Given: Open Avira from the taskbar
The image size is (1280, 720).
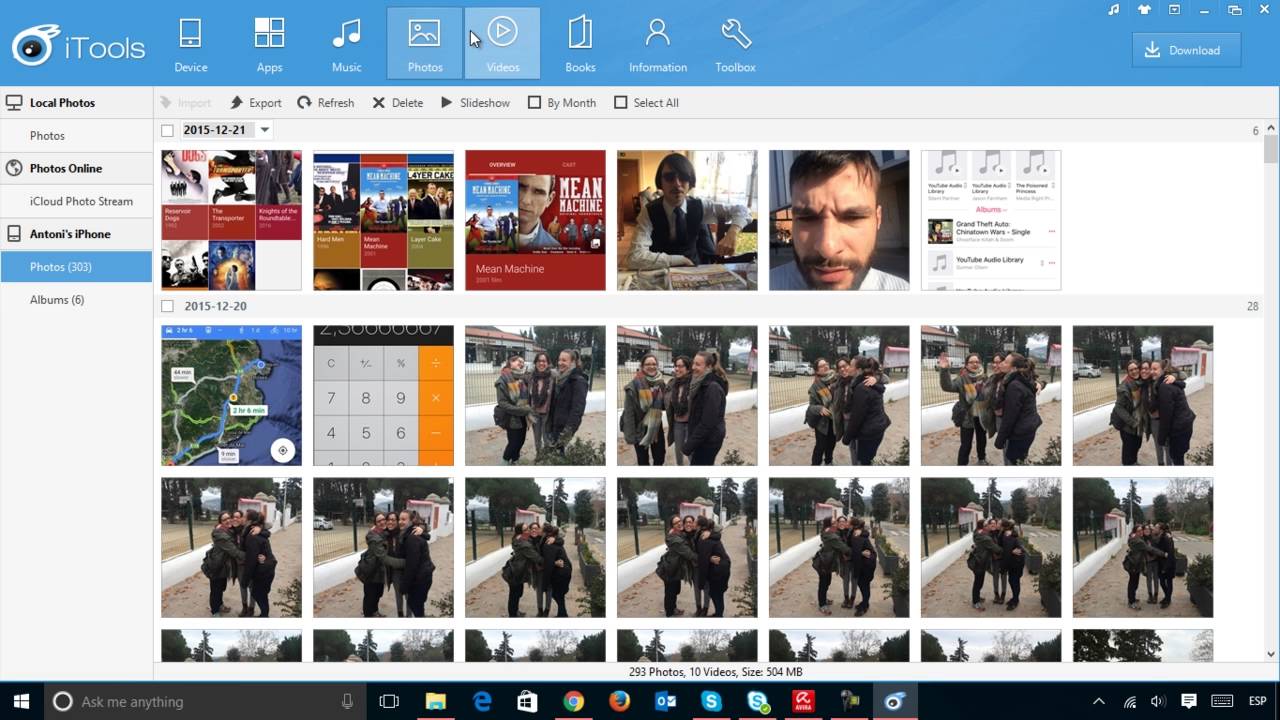Looking at the screenshot, I should pos(803,701).
